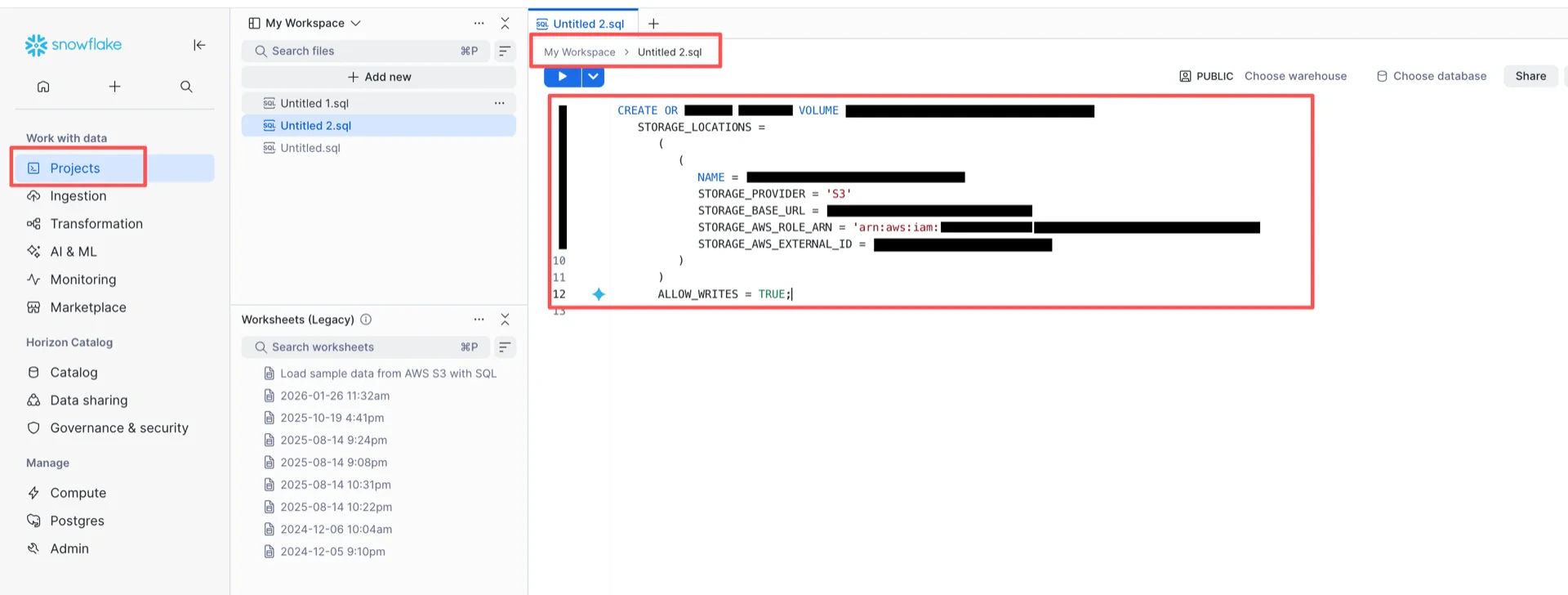The height and width of the screenshot is (595, 1568).
Task: Open file sort options next to Search files
Action: [505, 51]
